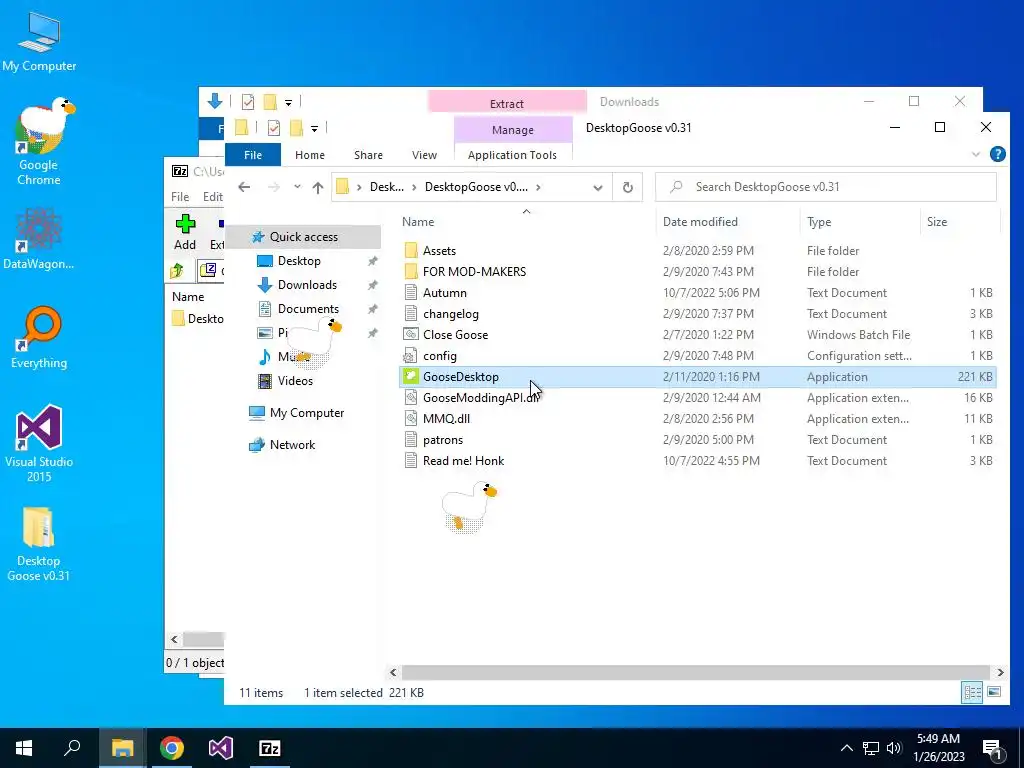Select the GooseDesktop application file
The height and width of the screenshot is (768, 1024).
697,377
